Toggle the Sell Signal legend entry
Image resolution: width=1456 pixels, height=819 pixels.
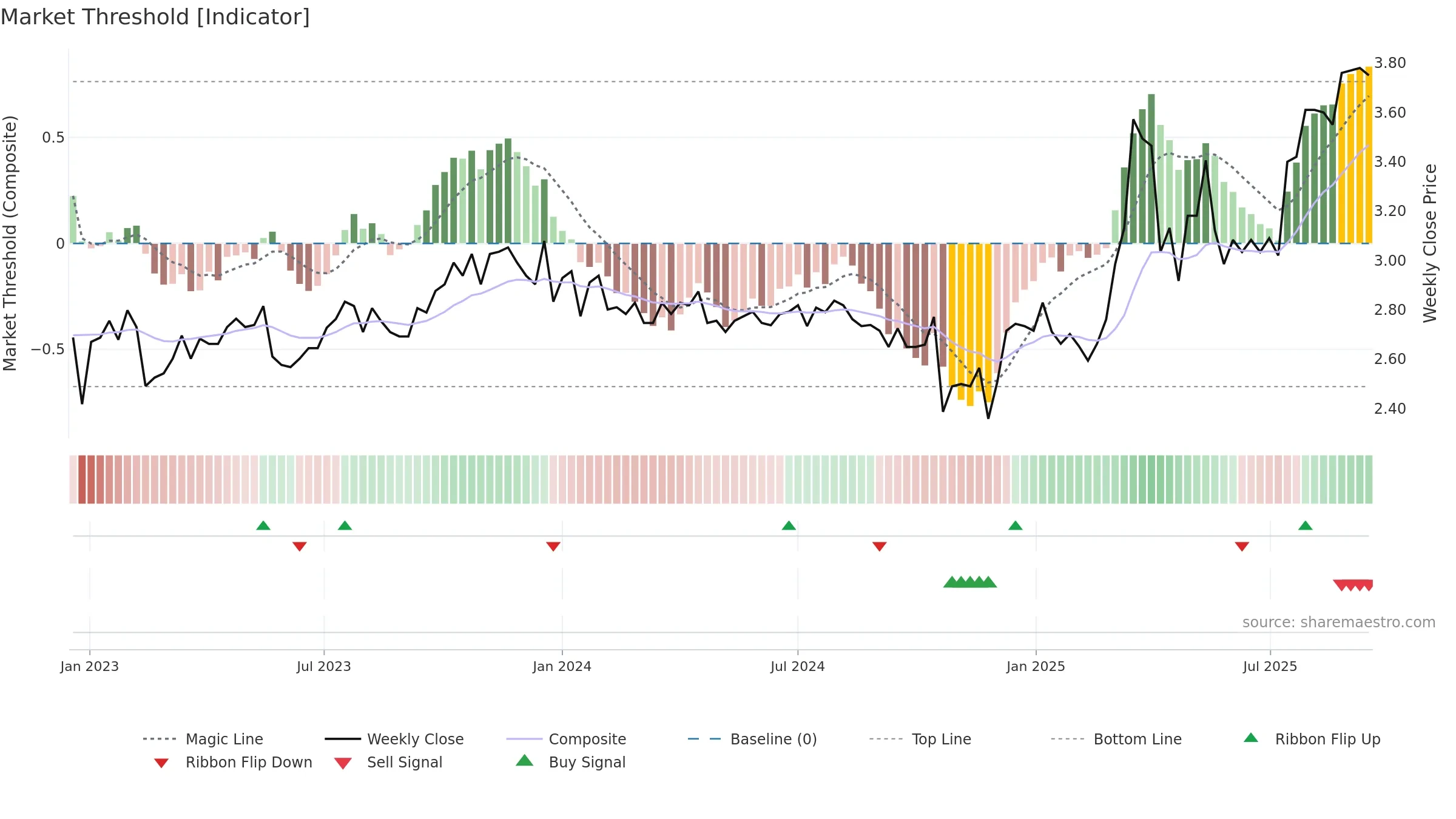[388, 762]
